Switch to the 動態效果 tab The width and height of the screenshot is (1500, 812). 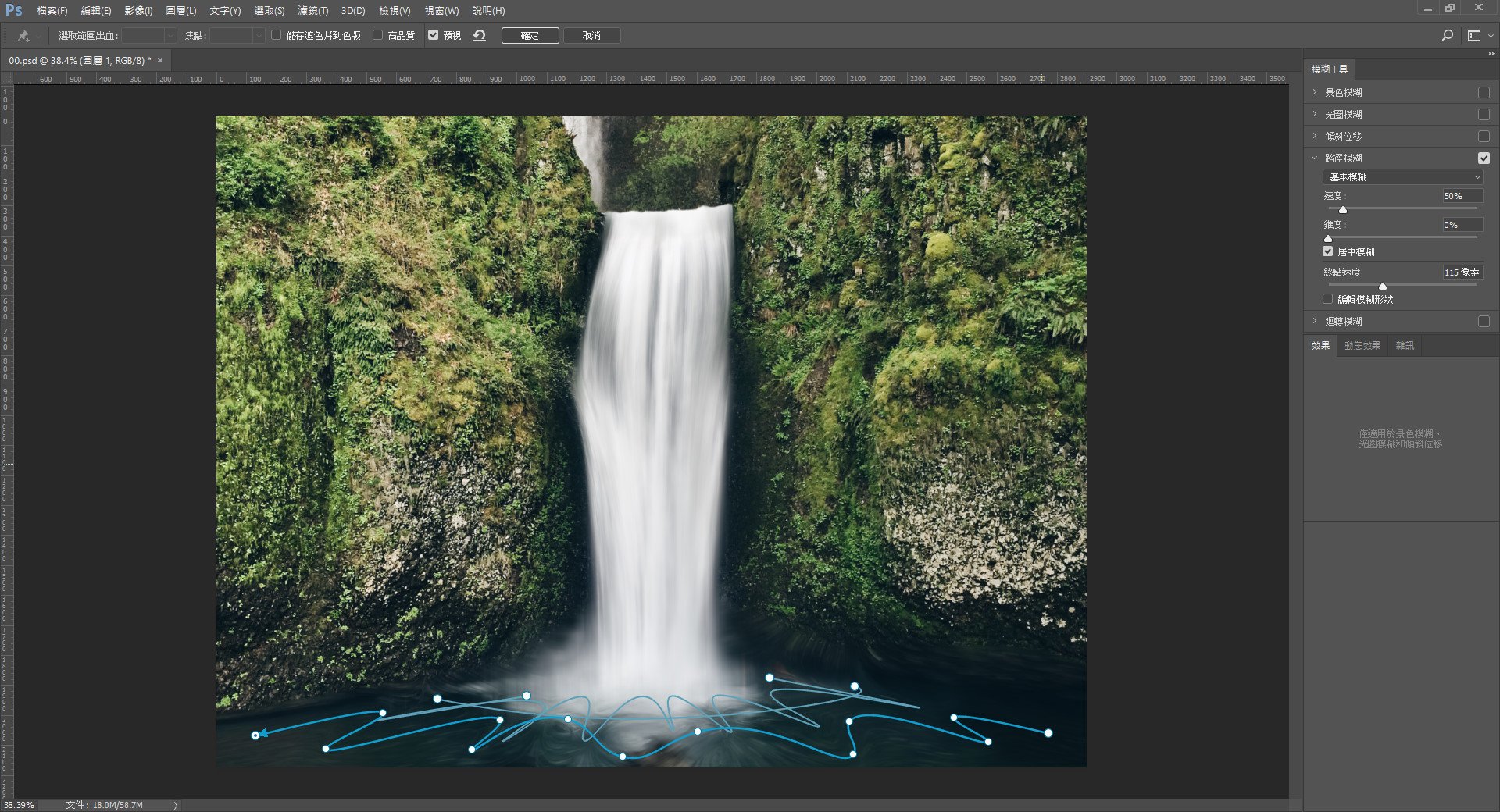(x=1362, y=345)
